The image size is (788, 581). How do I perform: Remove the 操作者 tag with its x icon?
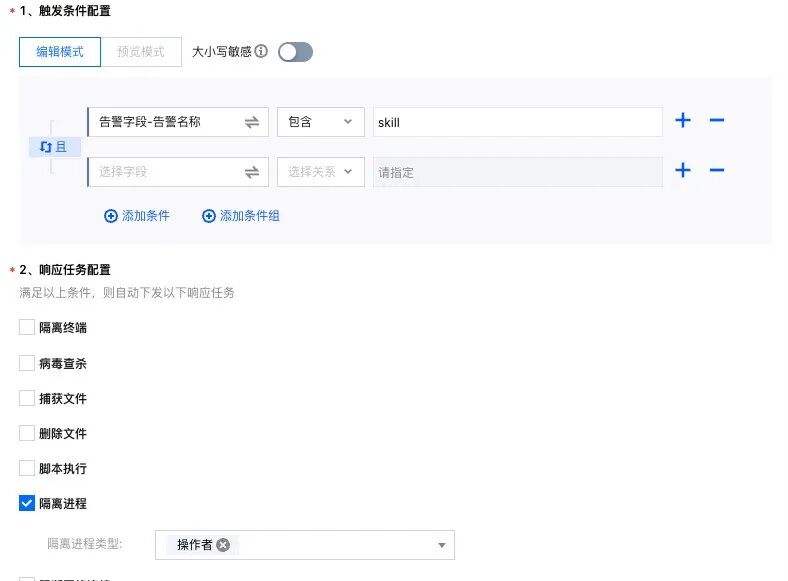(223, 545)
